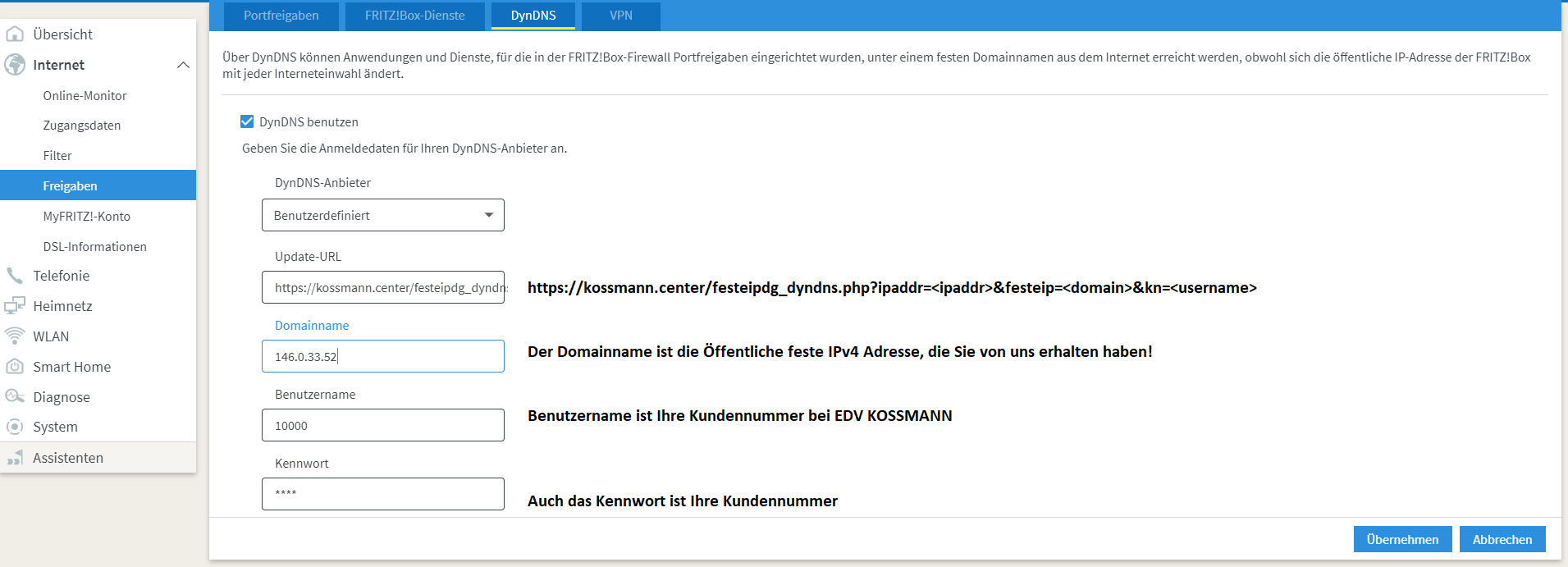Click the Assistenten icon

[x=15, y=458]
